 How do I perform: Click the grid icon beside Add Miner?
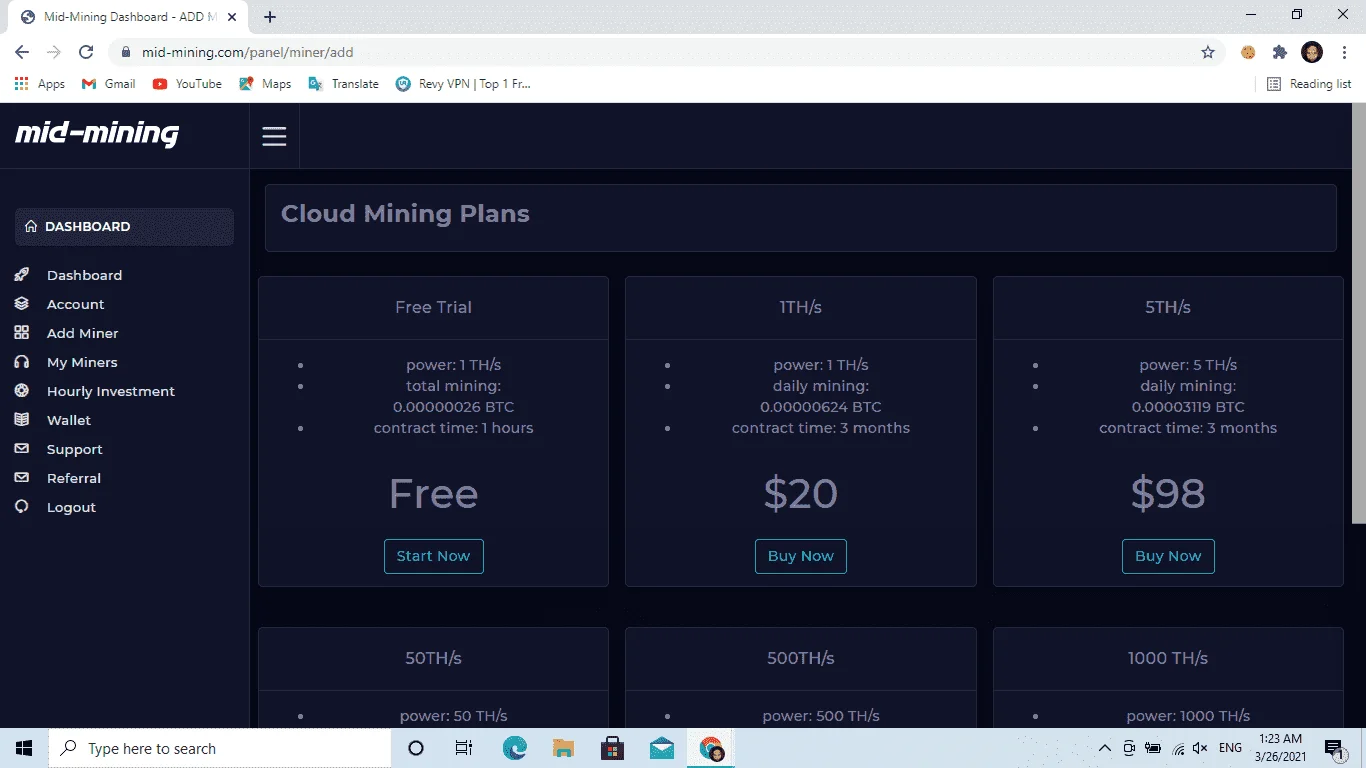pyautogui.click(x=22, y=333)
